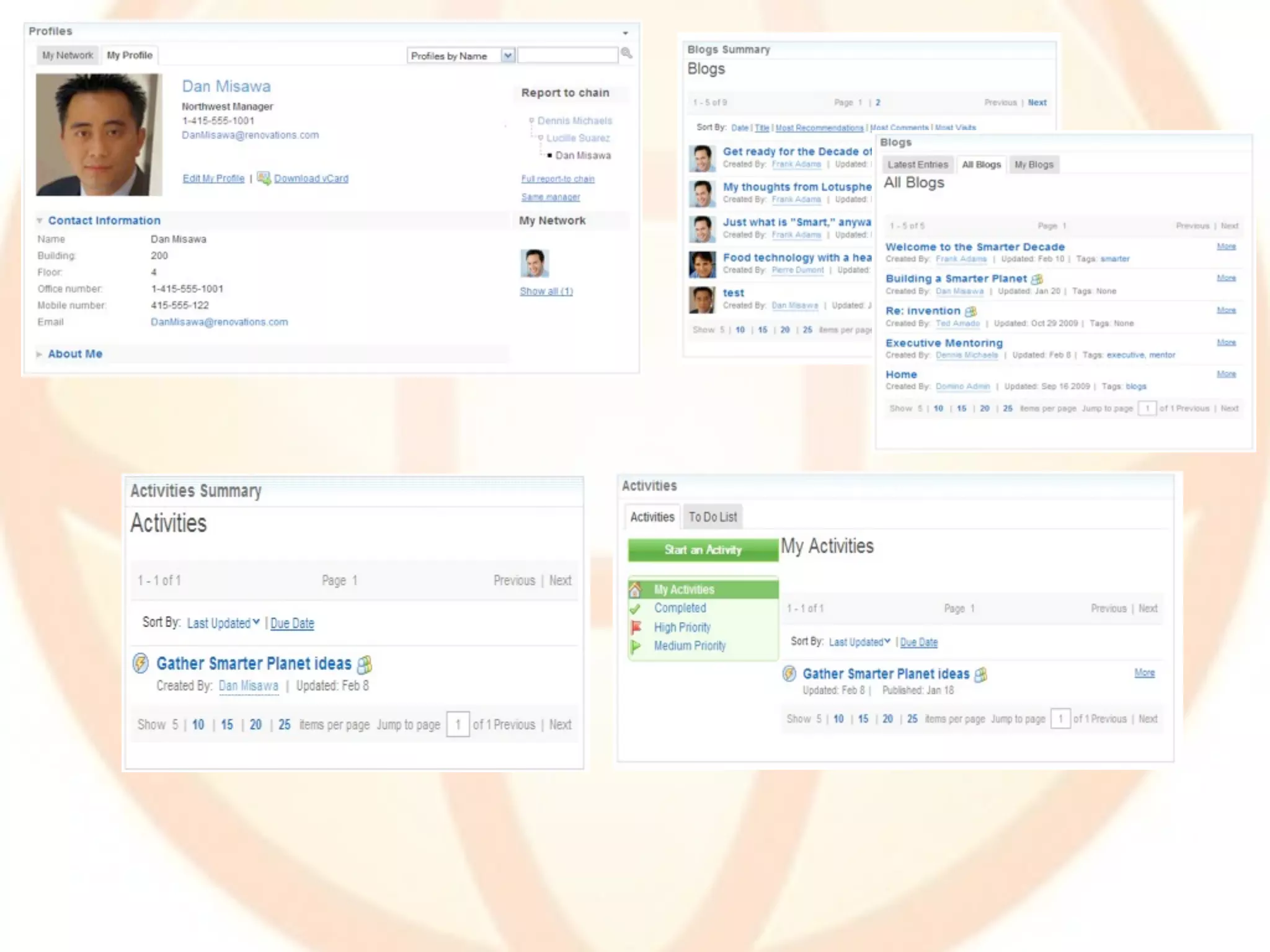Click the profile search magnifier icon

pyautogui.click(x=626, y=53)
